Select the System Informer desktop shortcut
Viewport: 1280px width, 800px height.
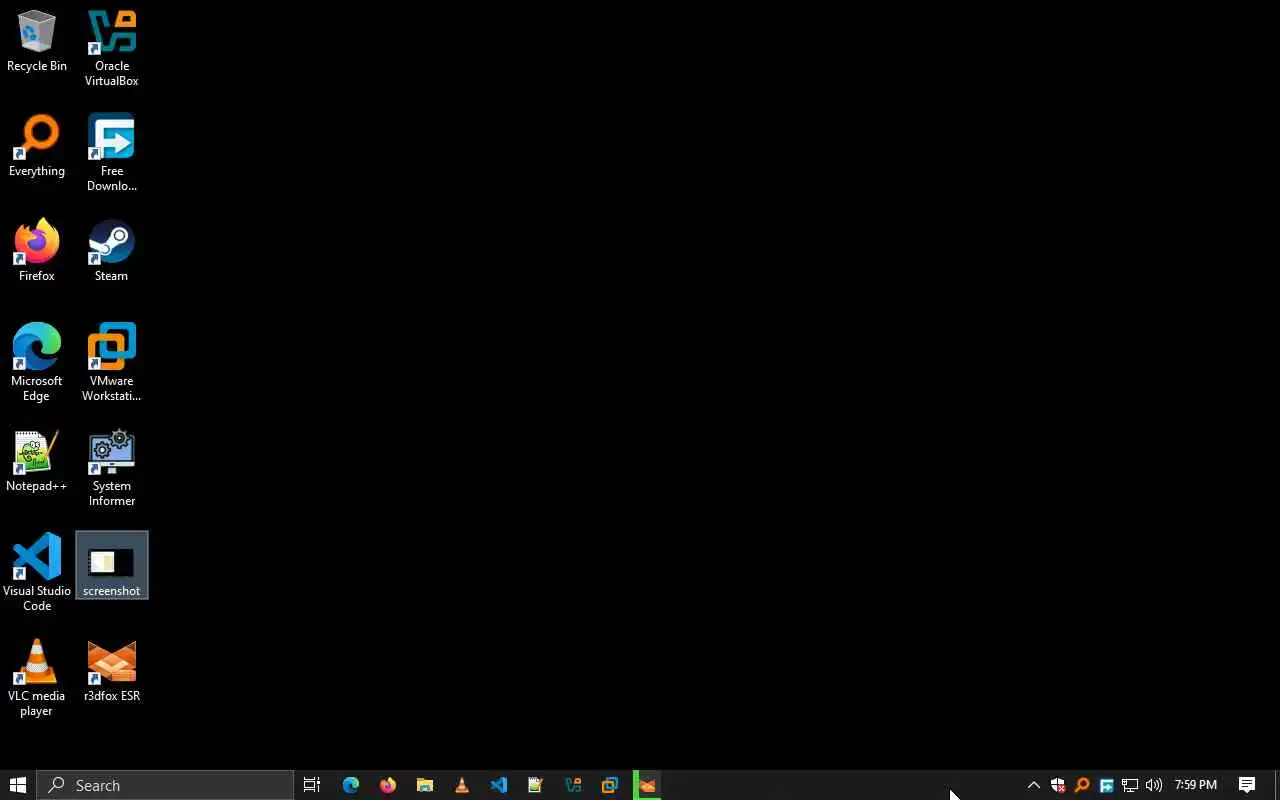[x=111, y=468]
